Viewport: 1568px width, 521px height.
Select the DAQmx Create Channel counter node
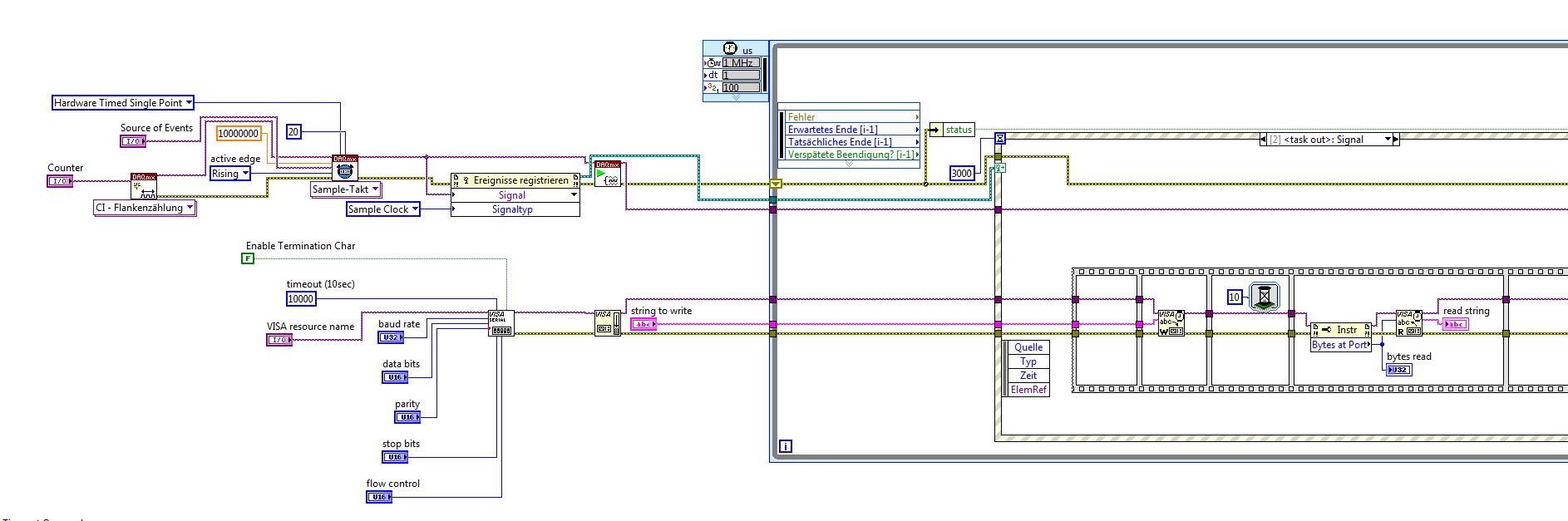(x=144, y=184)
